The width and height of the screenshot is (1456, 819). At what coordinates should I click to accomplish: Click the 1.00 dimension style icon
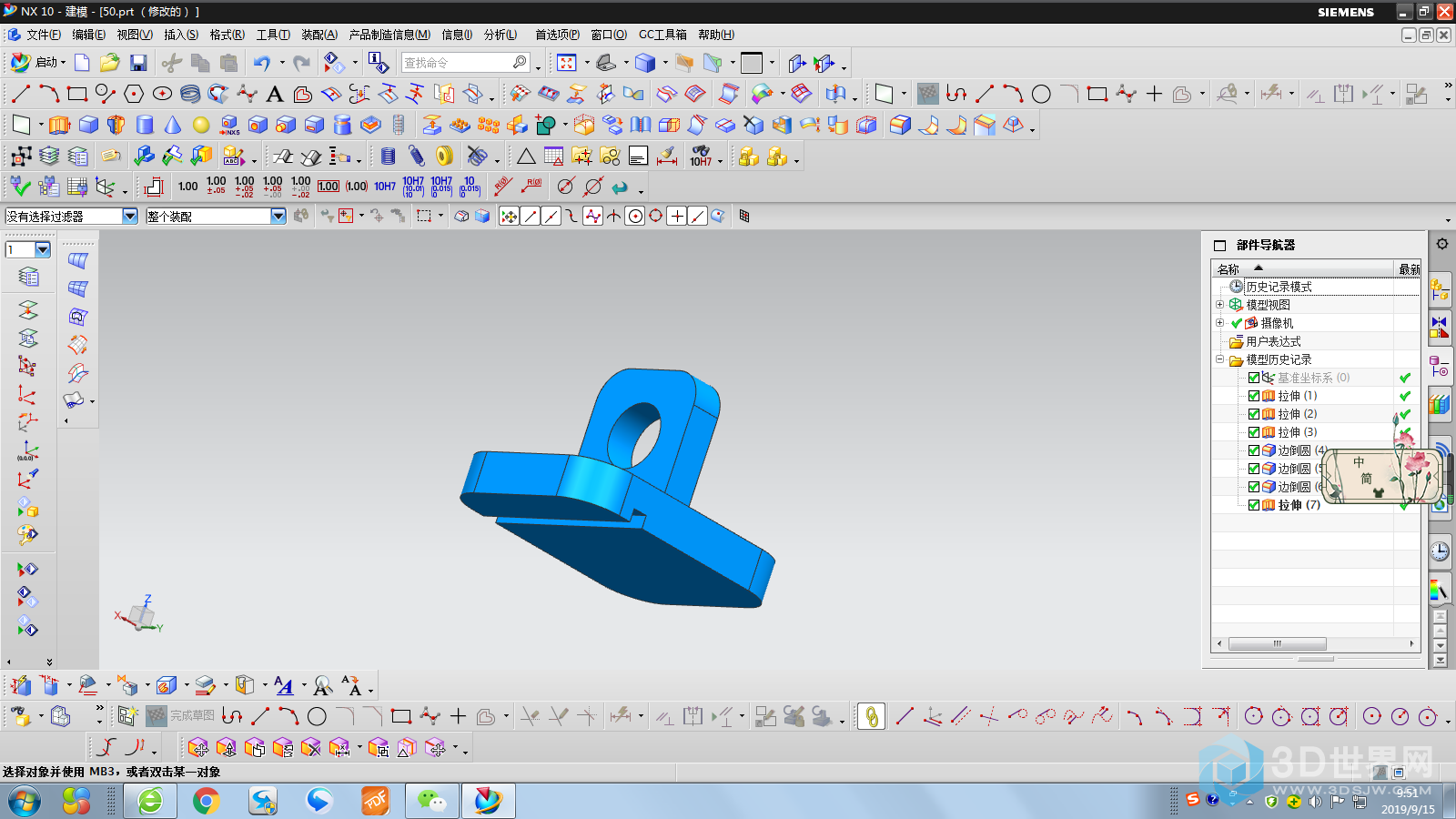187,187
